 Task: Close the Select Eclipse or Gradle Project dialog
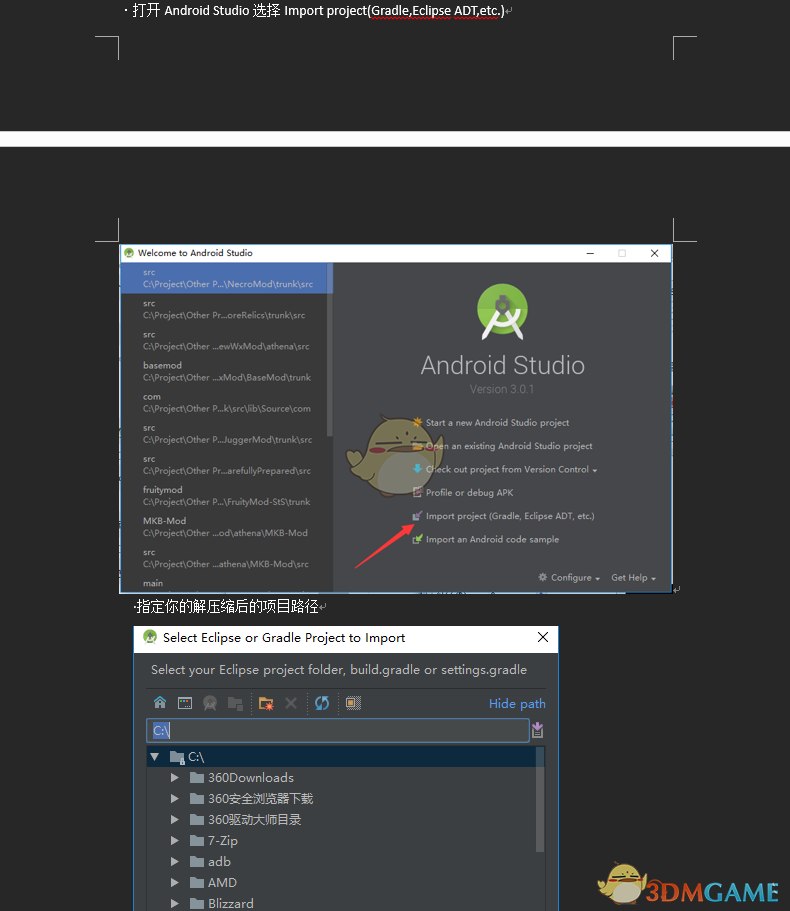pos(543,637)
